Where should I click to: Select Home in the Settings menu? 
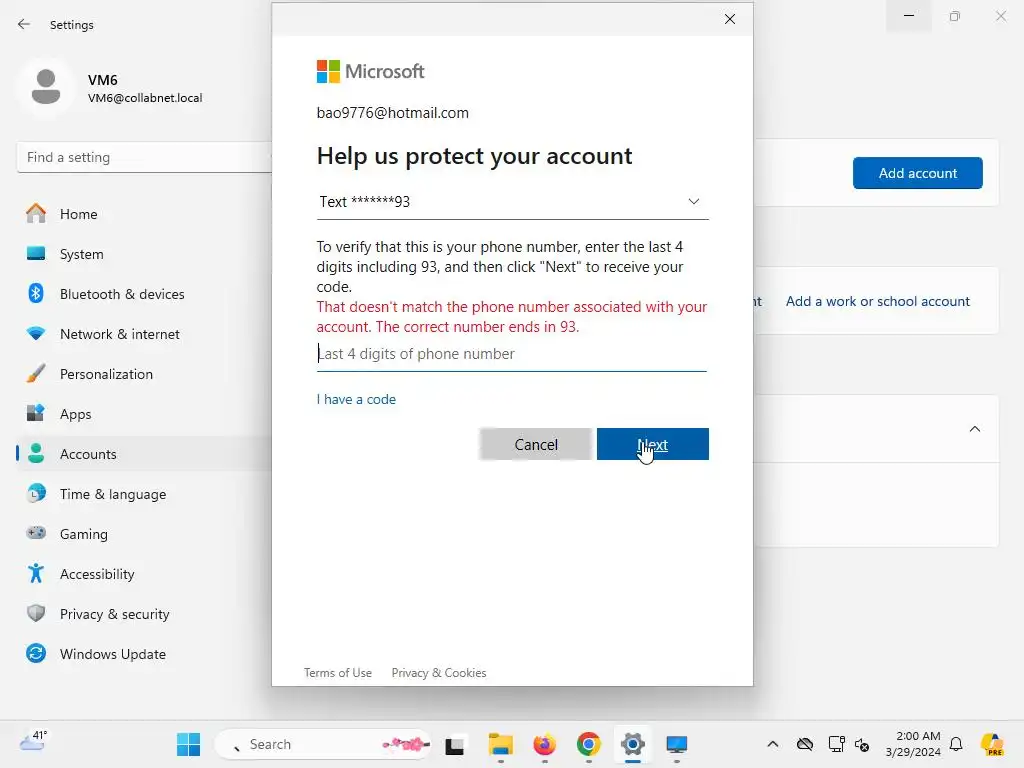(78, 214)
